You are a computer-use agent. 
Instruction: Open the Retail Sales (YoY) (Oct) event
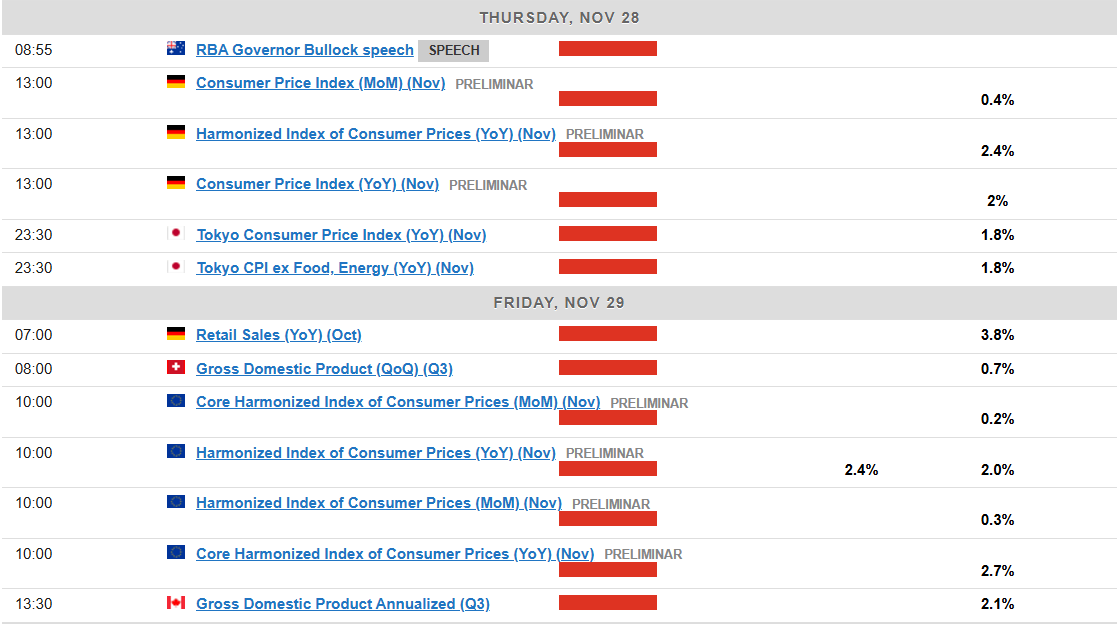[x=279, y=335]
